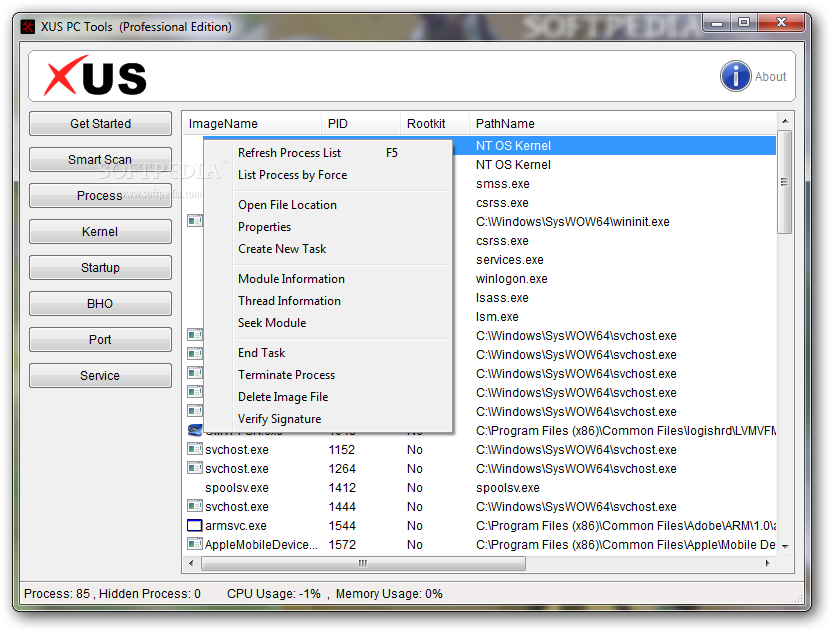The image size is (832, 632).
Task: Choose Refresh Process List
Action: click(328, 153)
